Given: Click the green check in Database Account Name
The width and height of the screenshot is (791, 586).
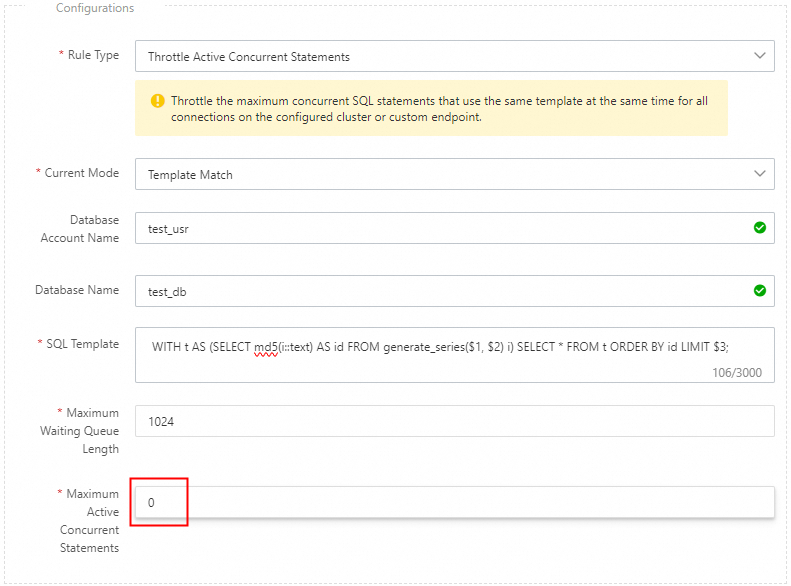Looking at the screenshot, I should coord(760,228).
